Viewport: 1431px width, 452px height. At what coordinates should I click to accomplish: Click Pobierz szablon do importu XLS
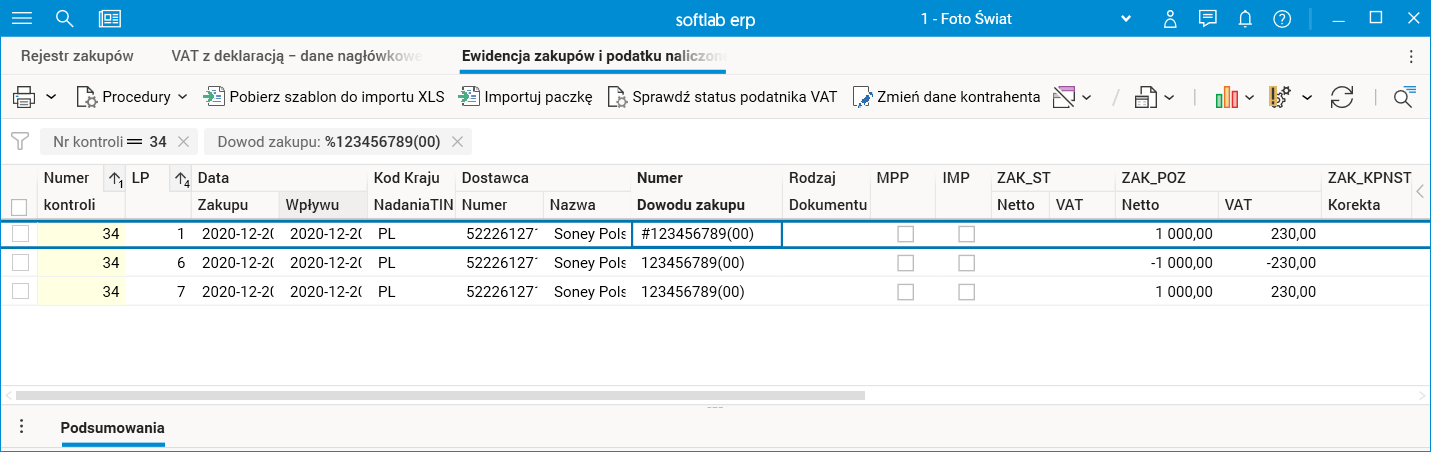325,97
